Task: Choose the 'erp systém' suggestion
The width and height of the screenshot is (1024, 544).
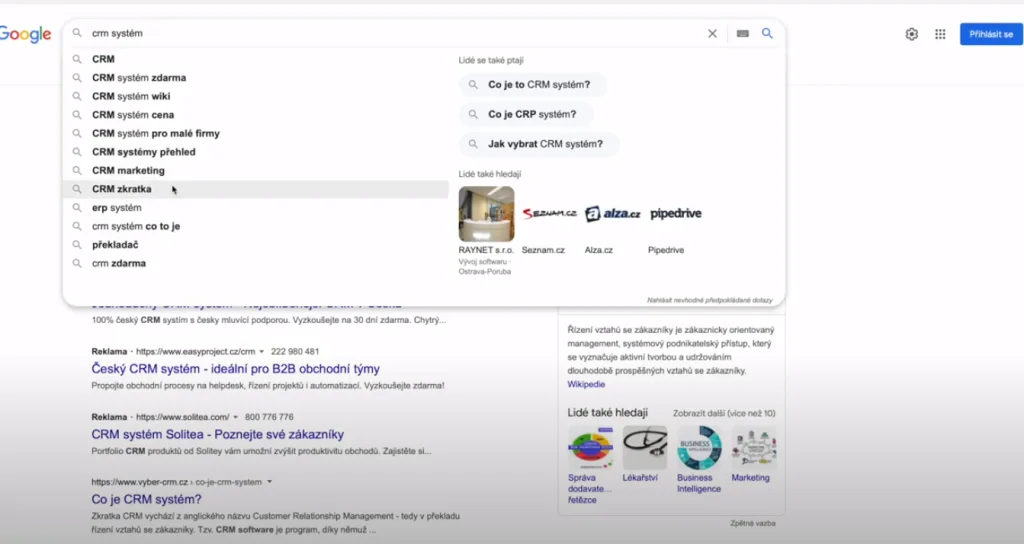Action: [256, 208]
